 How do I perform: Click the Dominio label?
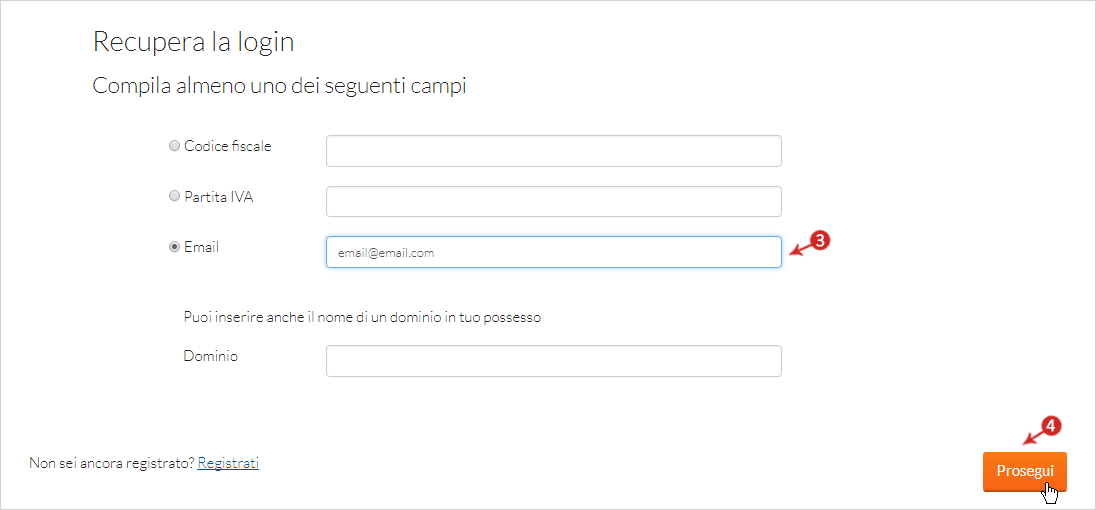[x=210, y=356]
